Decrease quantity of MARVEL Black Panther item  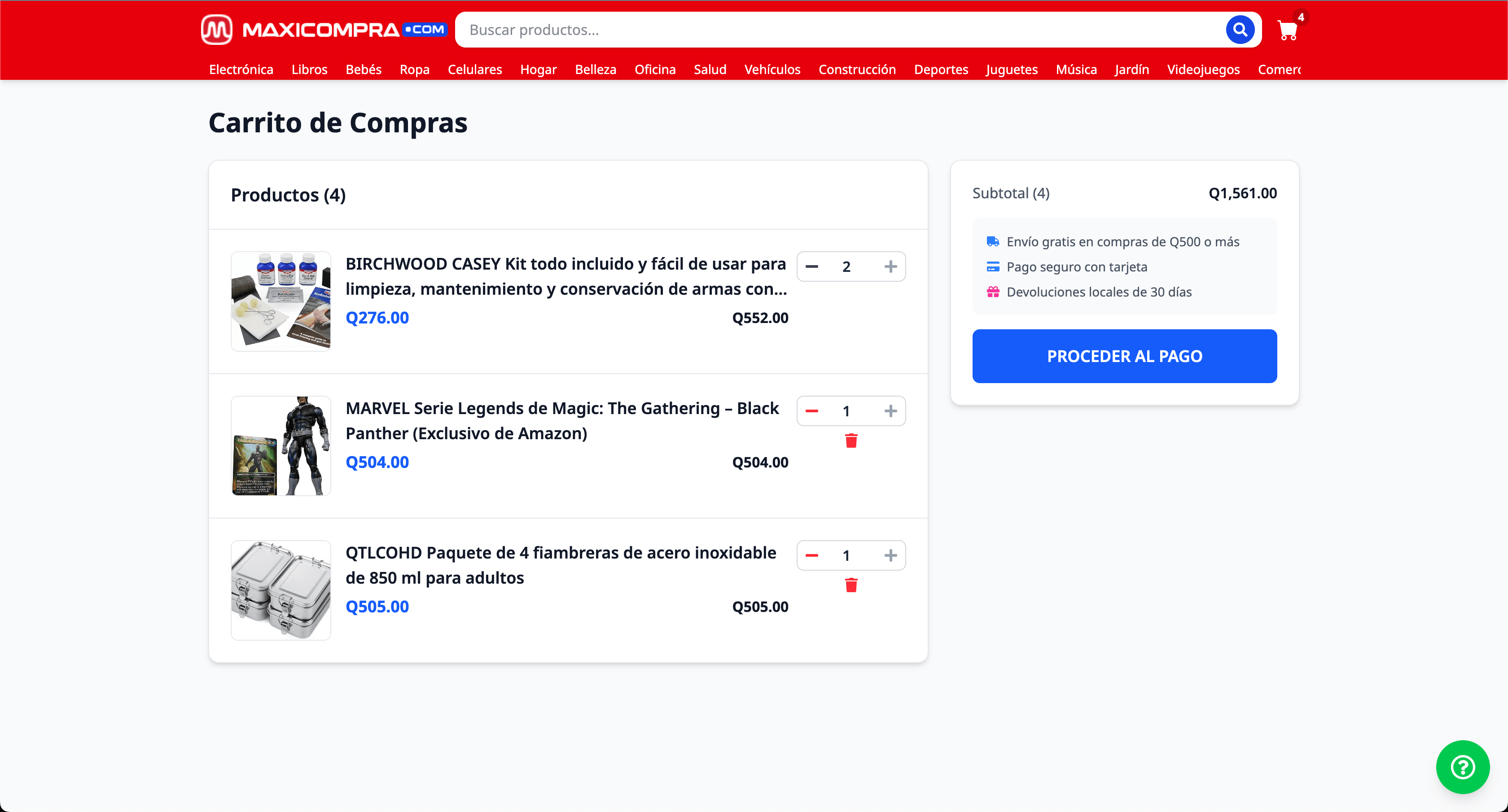pos(812,411)
